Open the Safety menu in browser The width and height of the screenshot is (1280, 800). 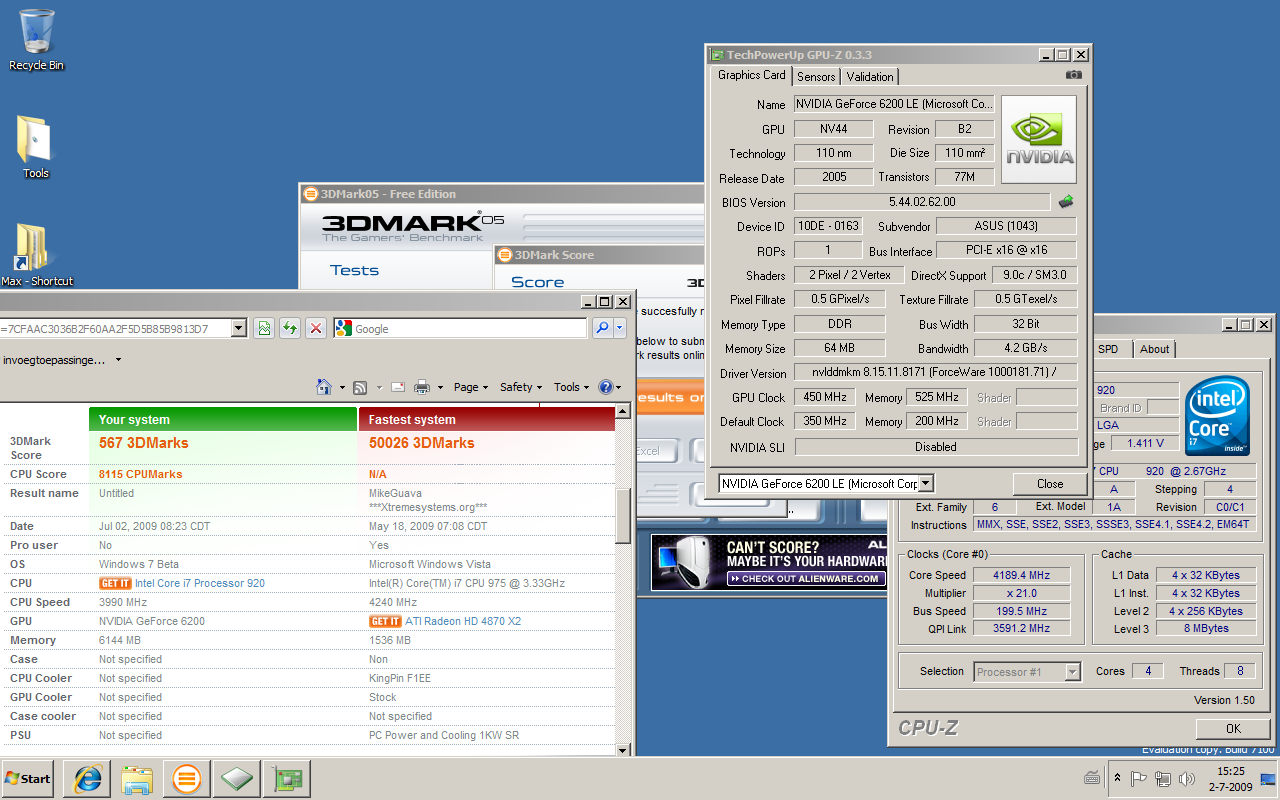pyautogui.click(x=521, y=387)
